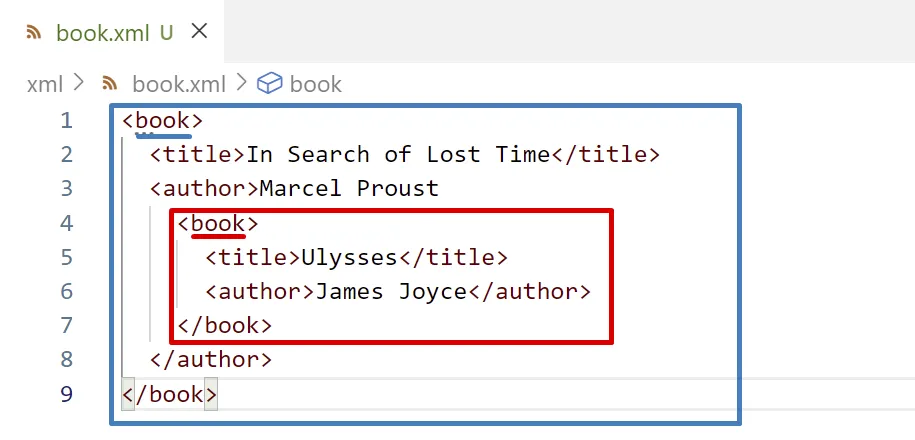This screenshot has width=915, height=440.
Task: Click the RSS file icon in breadcrumb
Action: point(111,84)
